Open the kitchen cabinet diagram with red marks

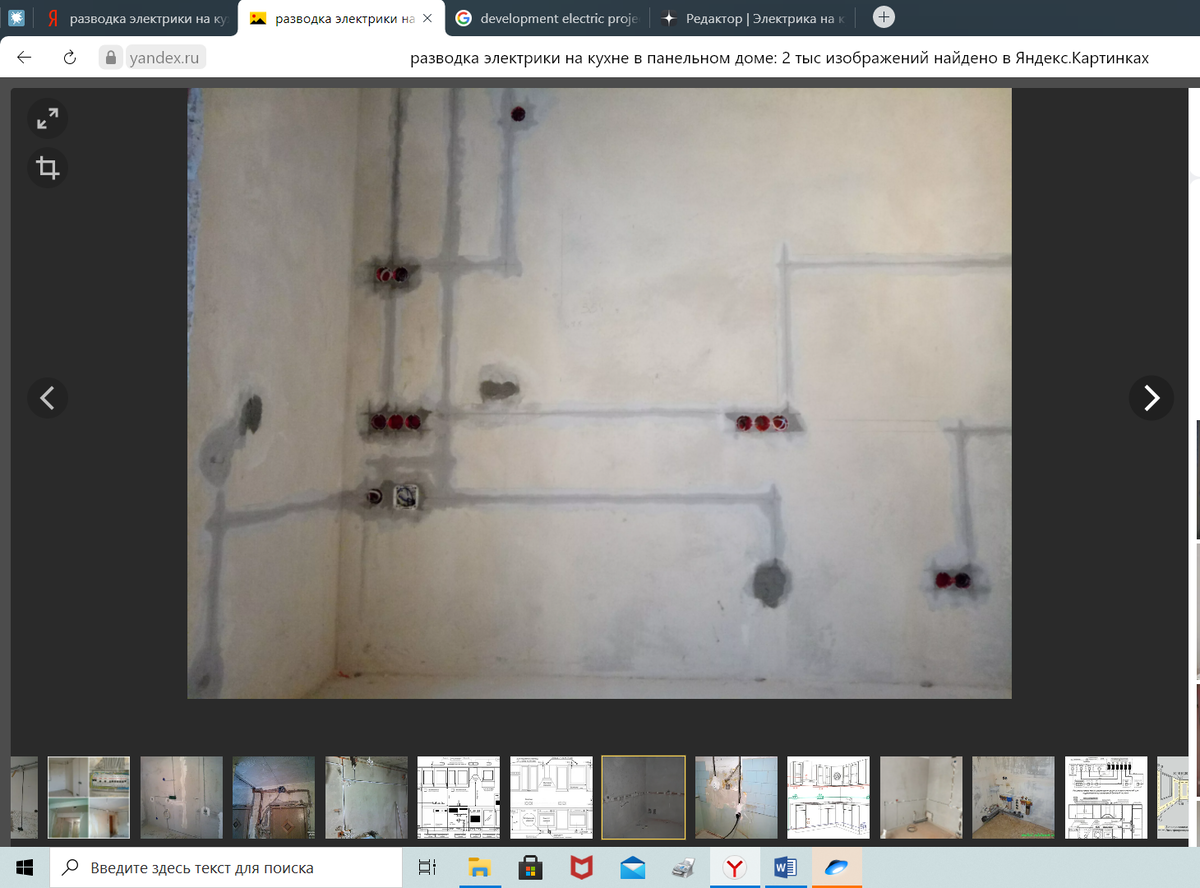(828, 797)
